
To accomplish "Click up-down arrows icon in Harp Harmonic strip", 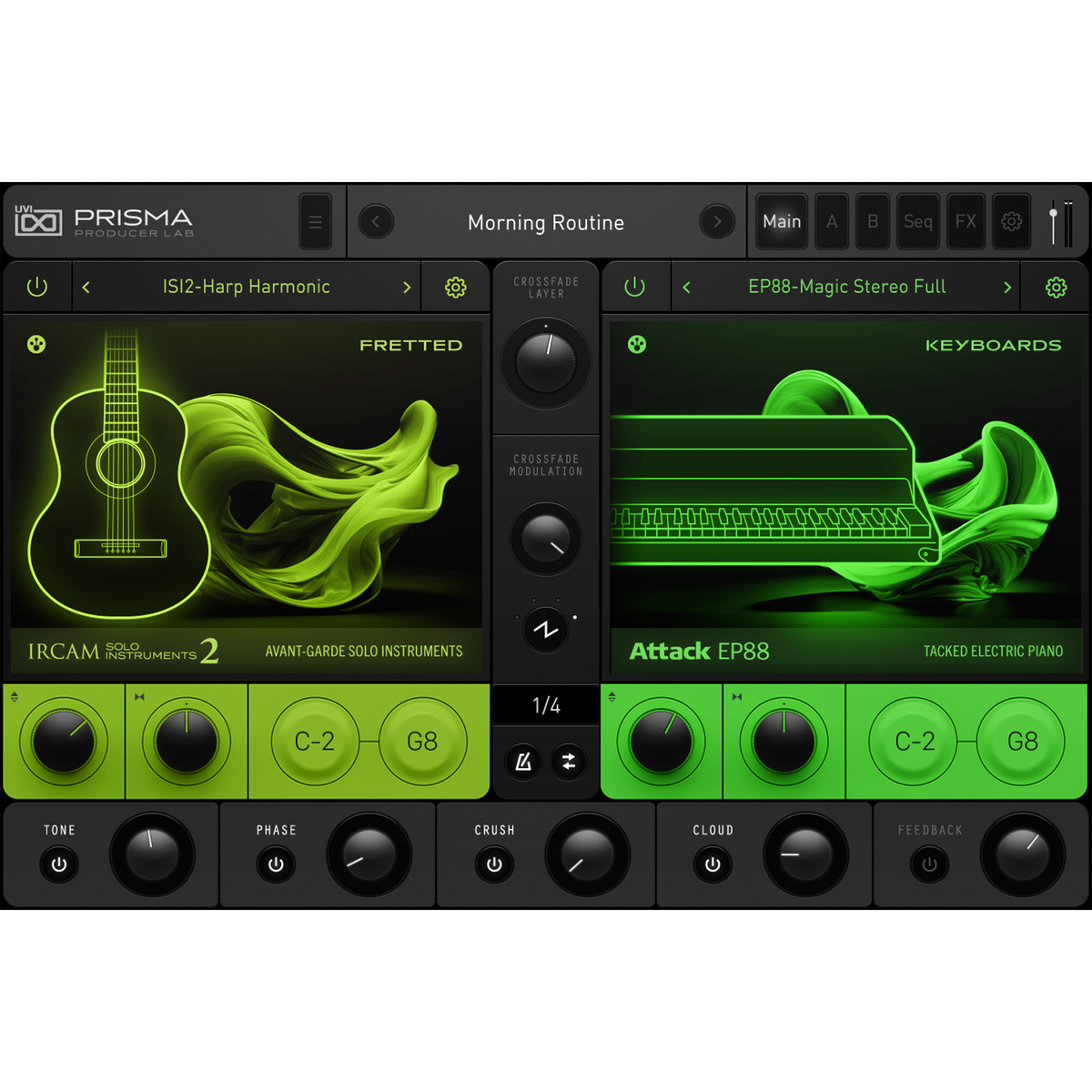I will tap(15, 697).
